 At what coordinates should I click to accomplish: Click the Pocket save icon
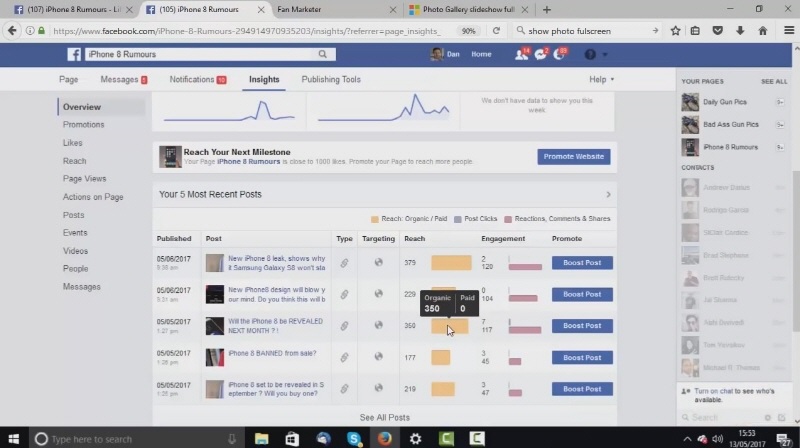click(x=718, y=31)
